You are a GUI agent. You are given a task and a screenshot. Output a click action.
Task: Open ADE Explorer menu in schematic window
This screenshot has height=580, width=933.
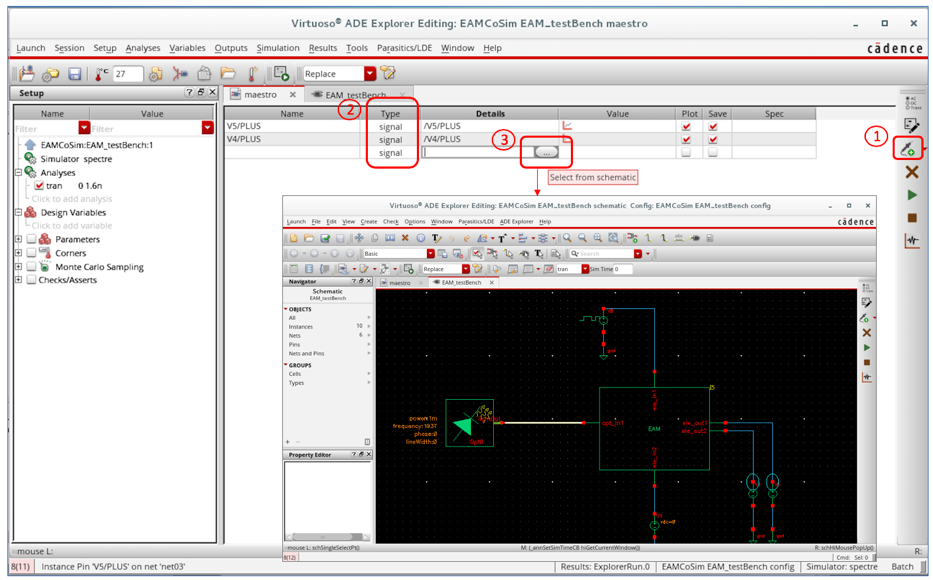pyautogui.click(x=516, y=221)
